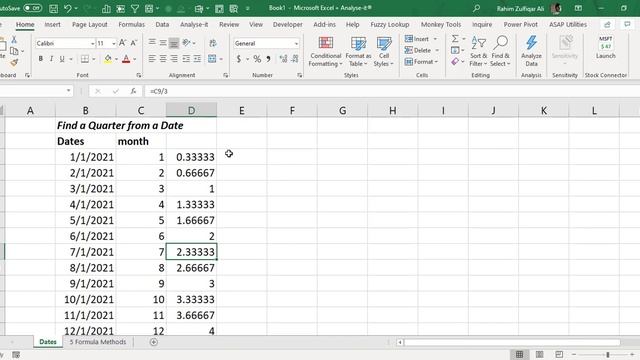Screen dimensions: 640x360
Task: Open Sort & Filter menu
Action: [x=478, y=51]
